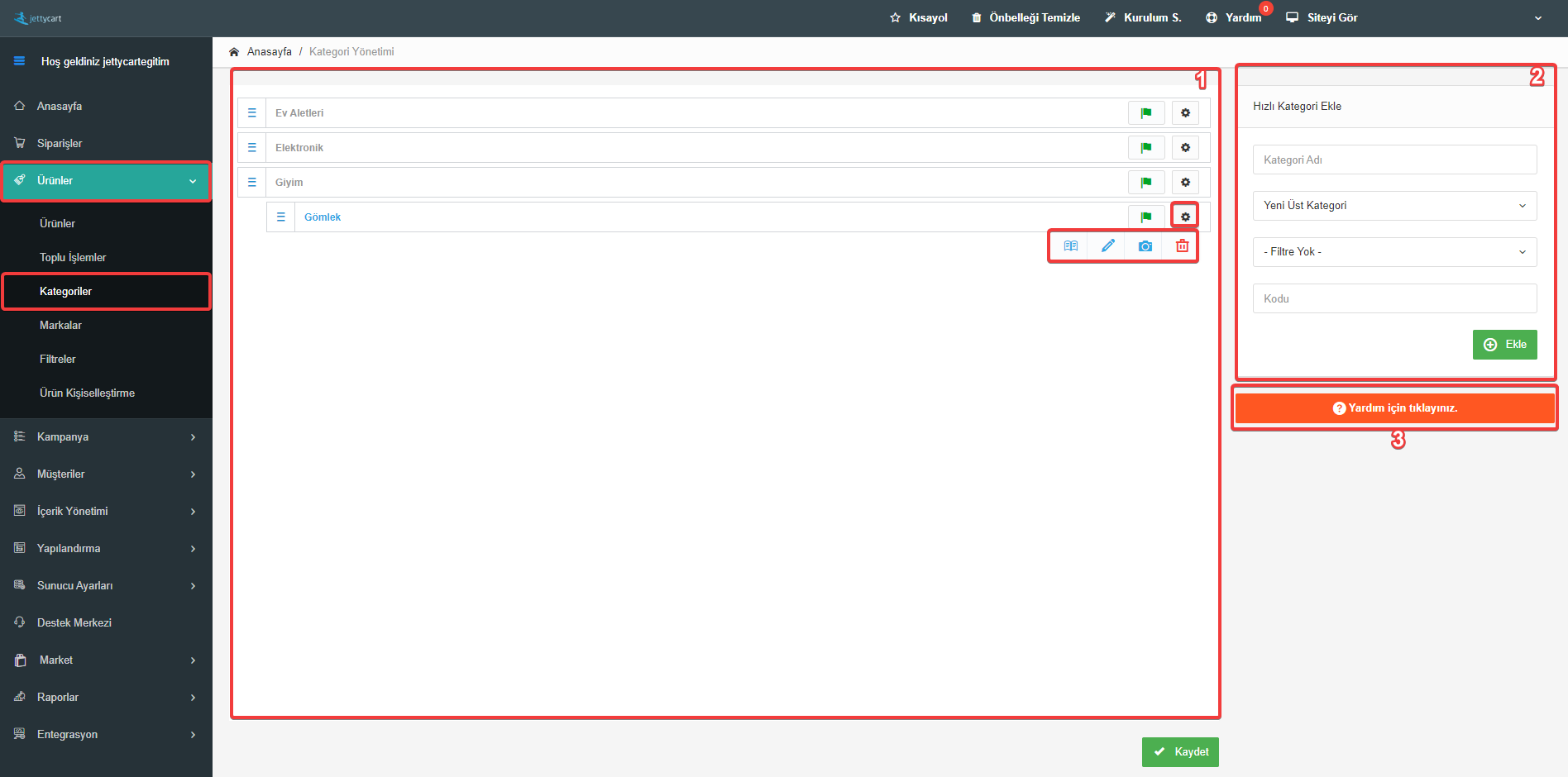Toggle green flag status for Gömlek
This screenshot has height=777, width=1568.
click(1146, 217)
